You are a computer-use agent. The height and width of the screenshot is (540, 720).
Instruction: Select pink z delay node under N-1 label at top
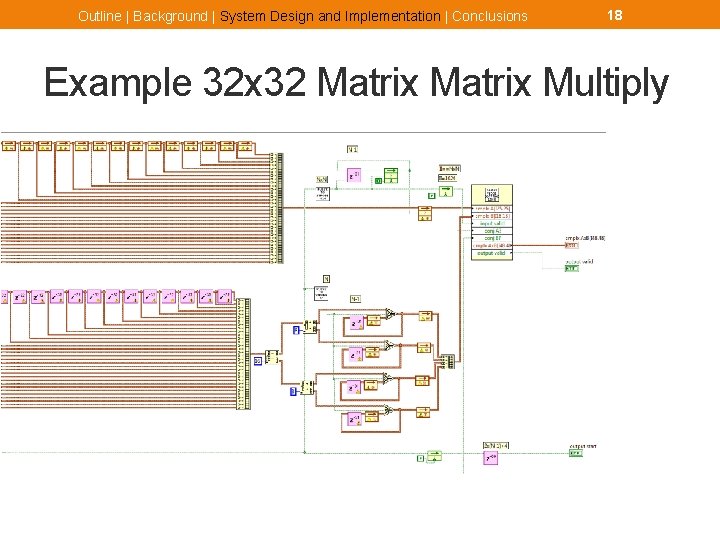tap(354, 175)
